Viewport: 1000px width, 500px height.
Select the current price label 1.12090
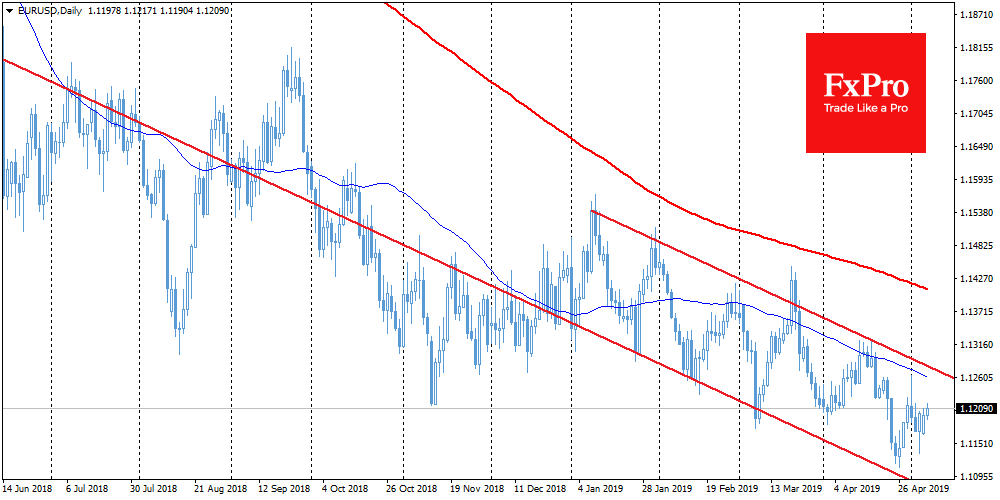coord(977,409)
